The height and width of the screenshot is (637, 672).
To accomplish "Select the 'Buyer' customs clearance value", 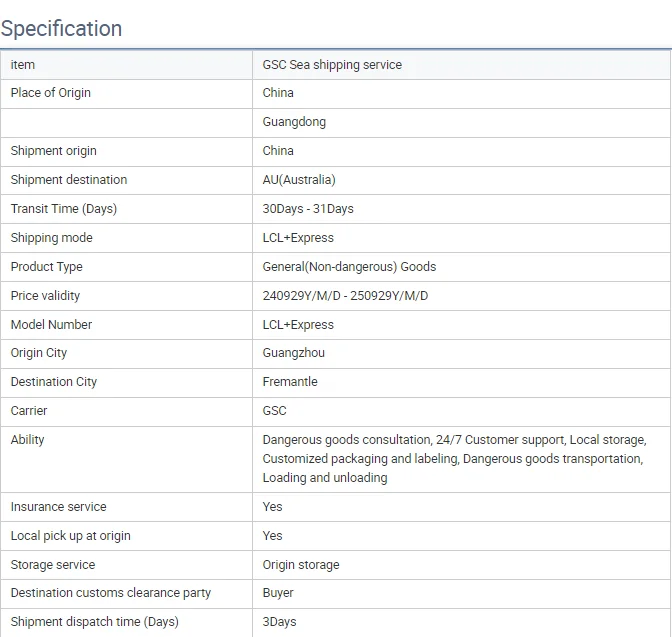I will pyautogui.click(x=278, y=593).
